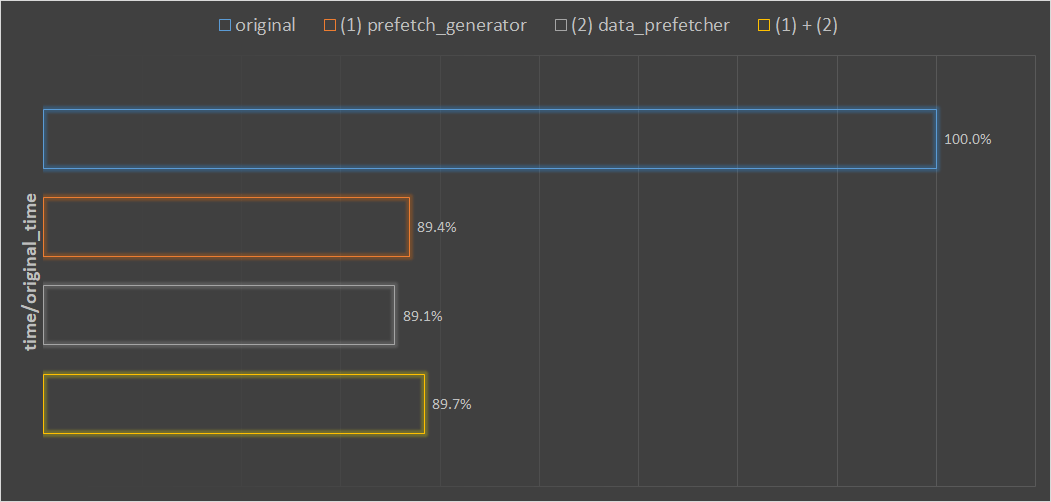
Task: Click the 100.0% data label
Action: 967,140
